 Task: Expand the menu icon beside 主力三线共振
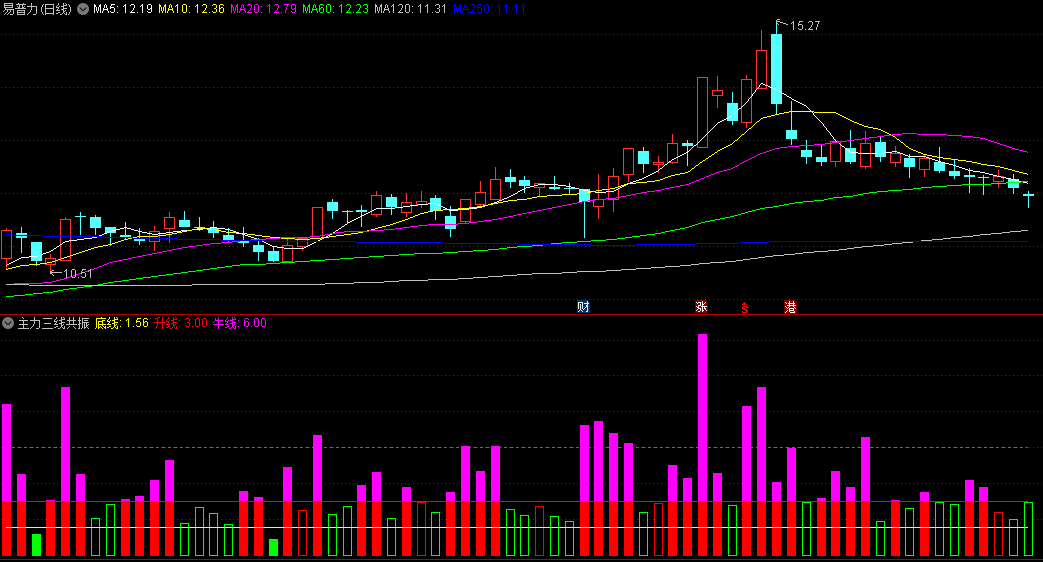(8, 323)
